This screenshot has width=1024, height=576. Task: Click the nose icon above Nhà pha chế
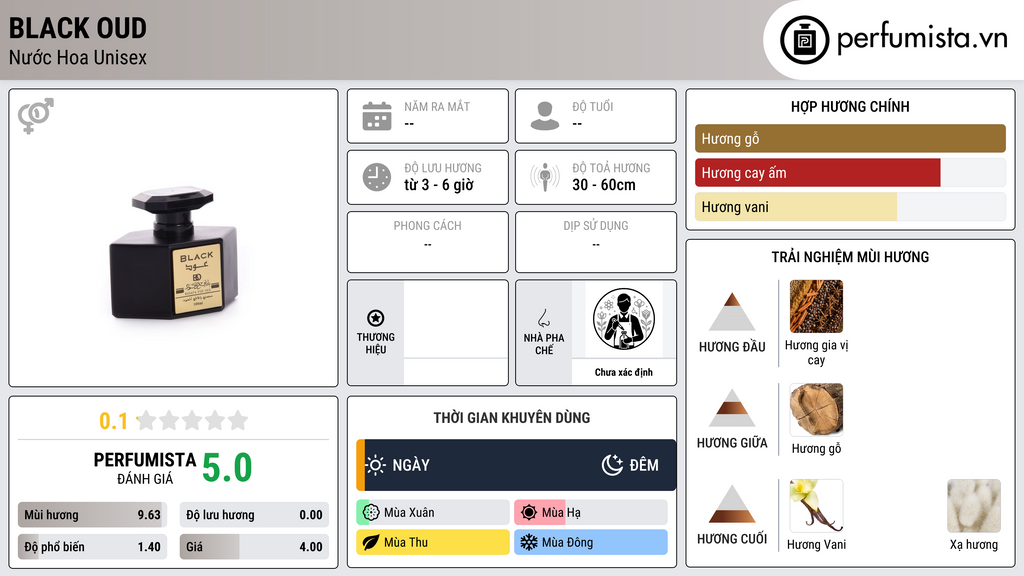[x=543, y=318]
